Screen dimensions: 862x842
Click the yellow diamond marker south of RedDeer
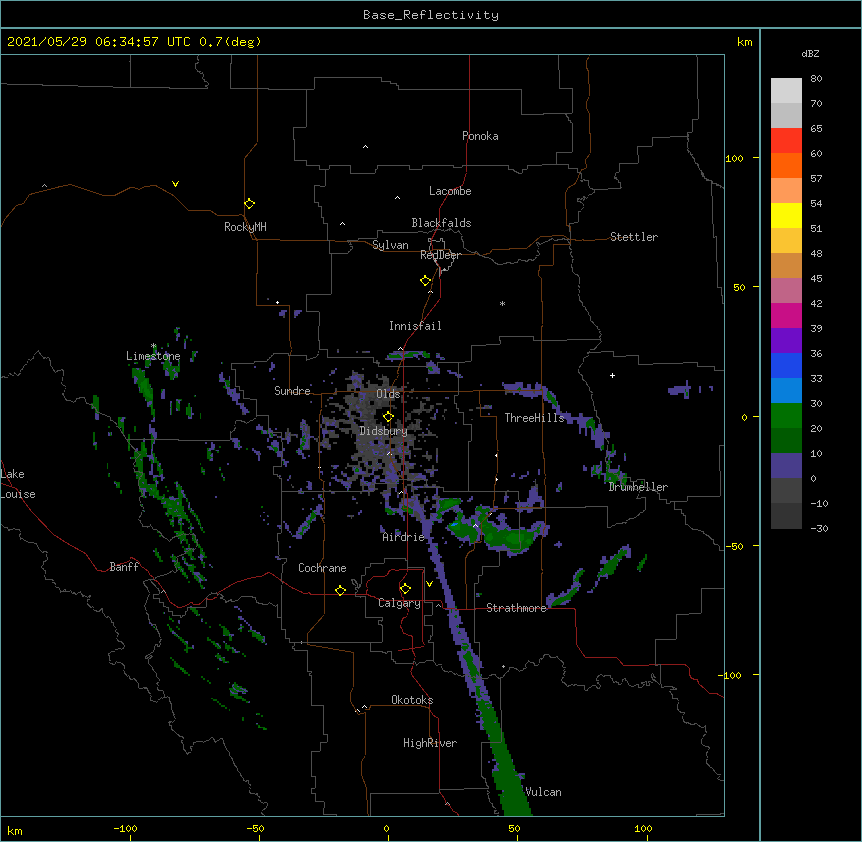425,281
